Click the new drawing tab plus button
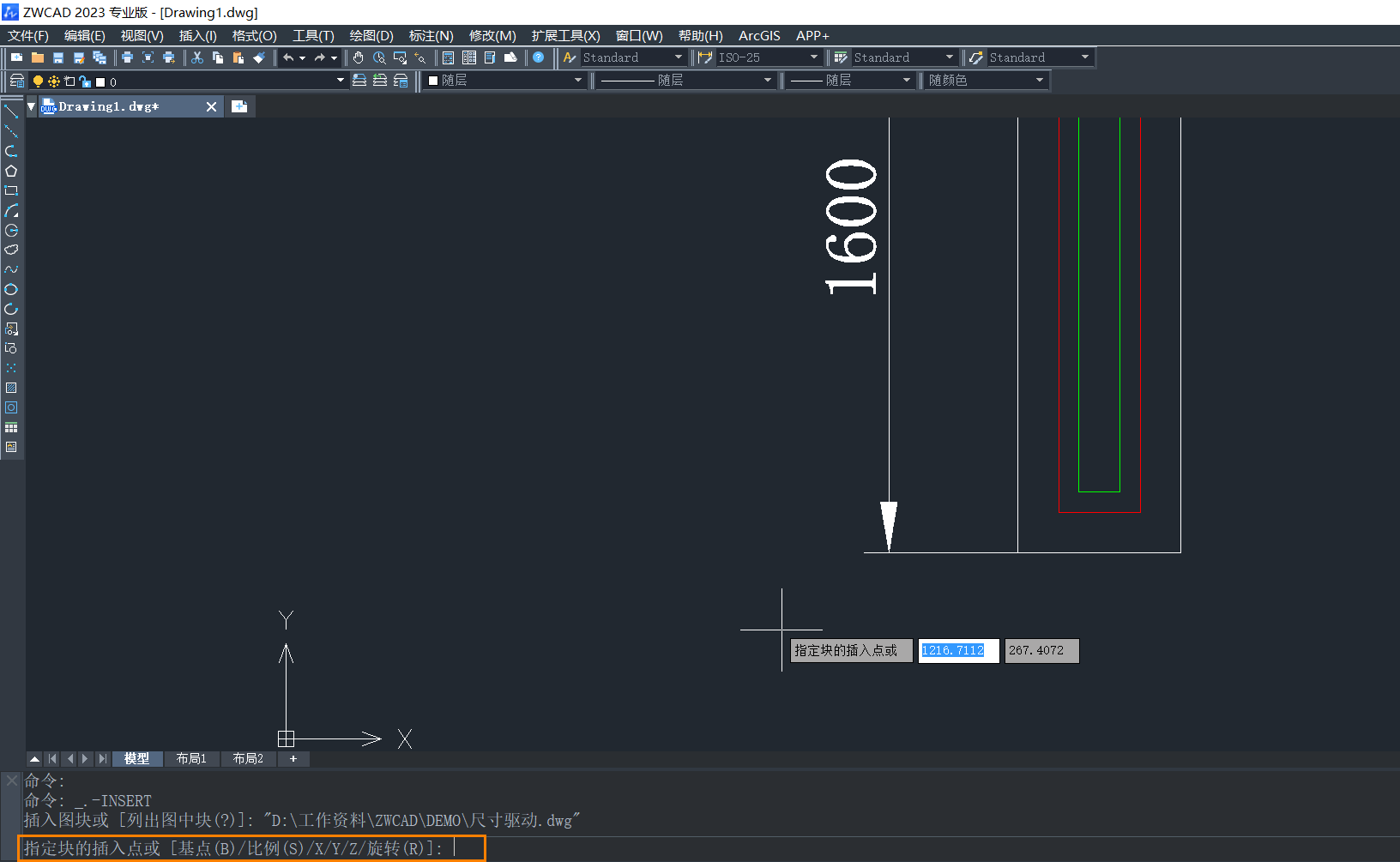Screen dimensions: 1400x862 click(x=239, y=106)
